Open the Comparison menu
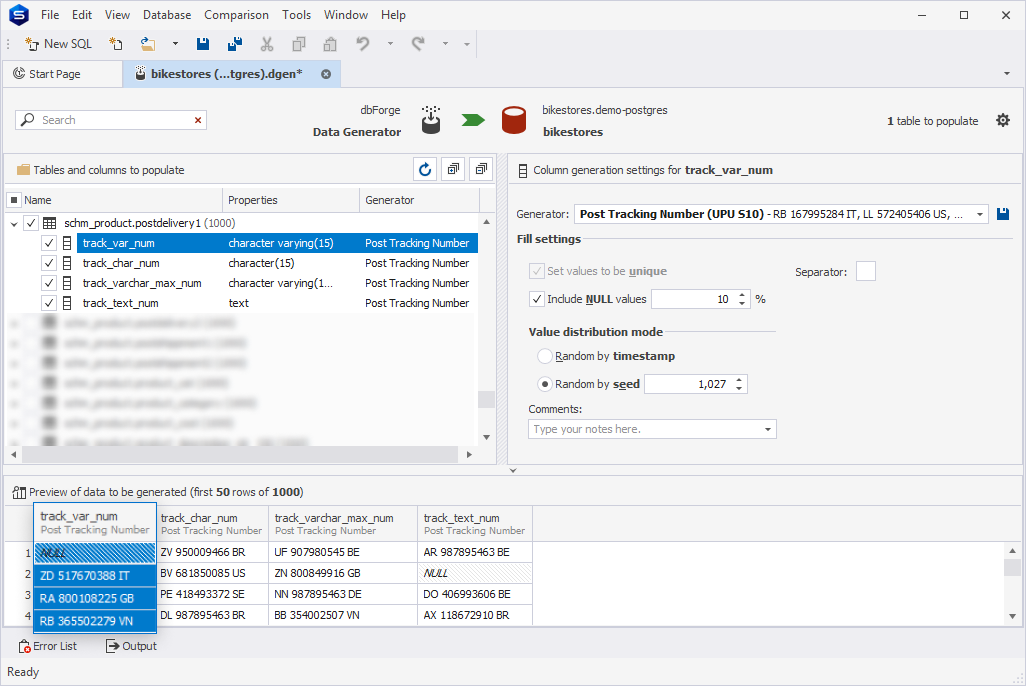The image size is (1026, 686). click(236, 14)
